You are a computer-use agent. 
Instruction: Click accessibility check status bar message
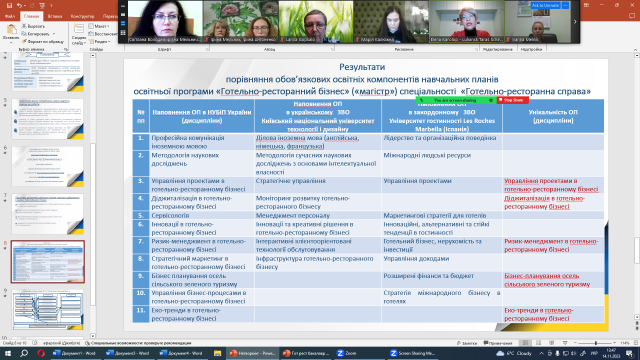(138, 343)
